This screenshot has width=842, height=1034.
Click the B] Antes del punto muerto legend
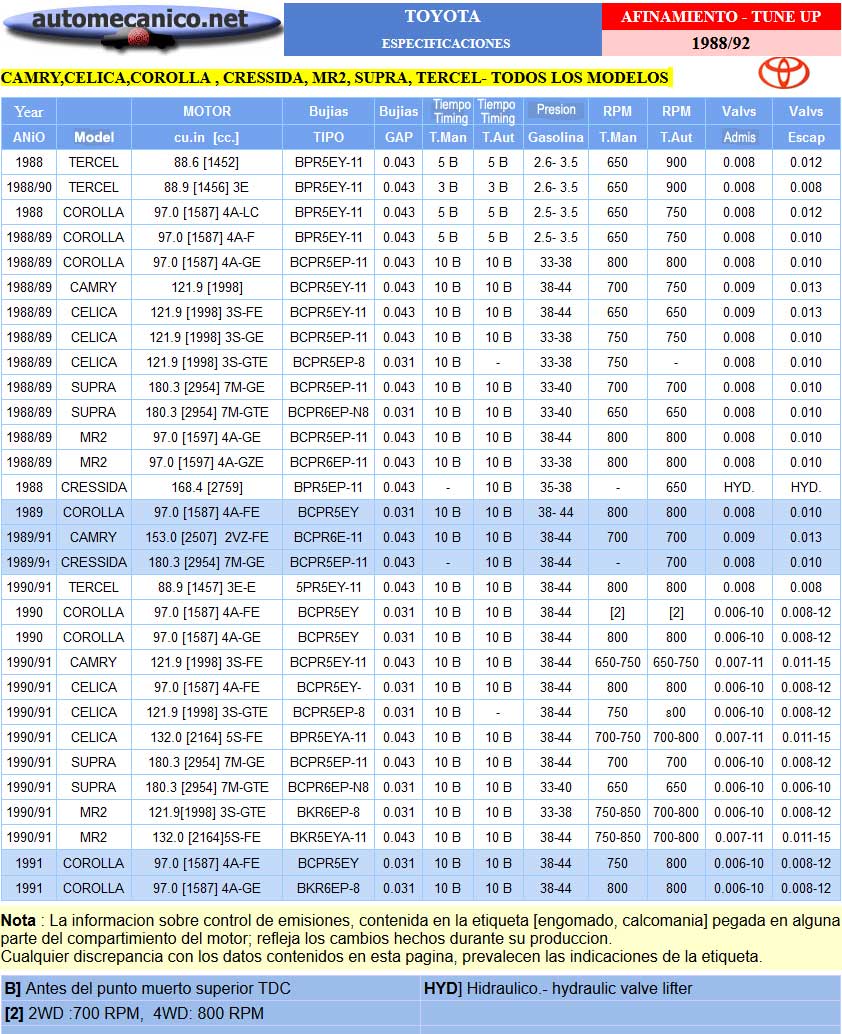coord(210,988)
